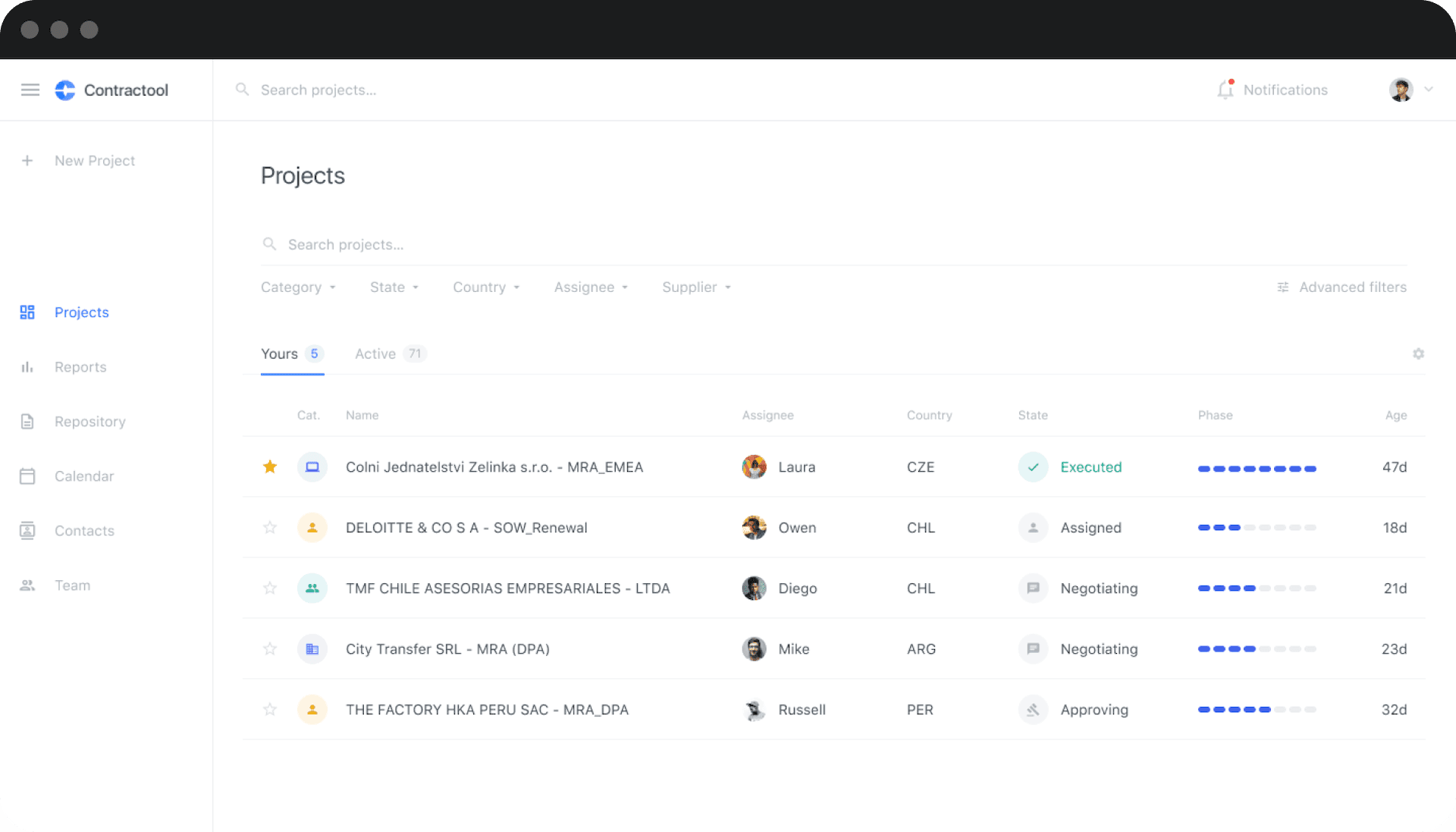Screen dimensions: 1456x832
Task: Click the Reports bar chart icon
Action: pos(27,367)
